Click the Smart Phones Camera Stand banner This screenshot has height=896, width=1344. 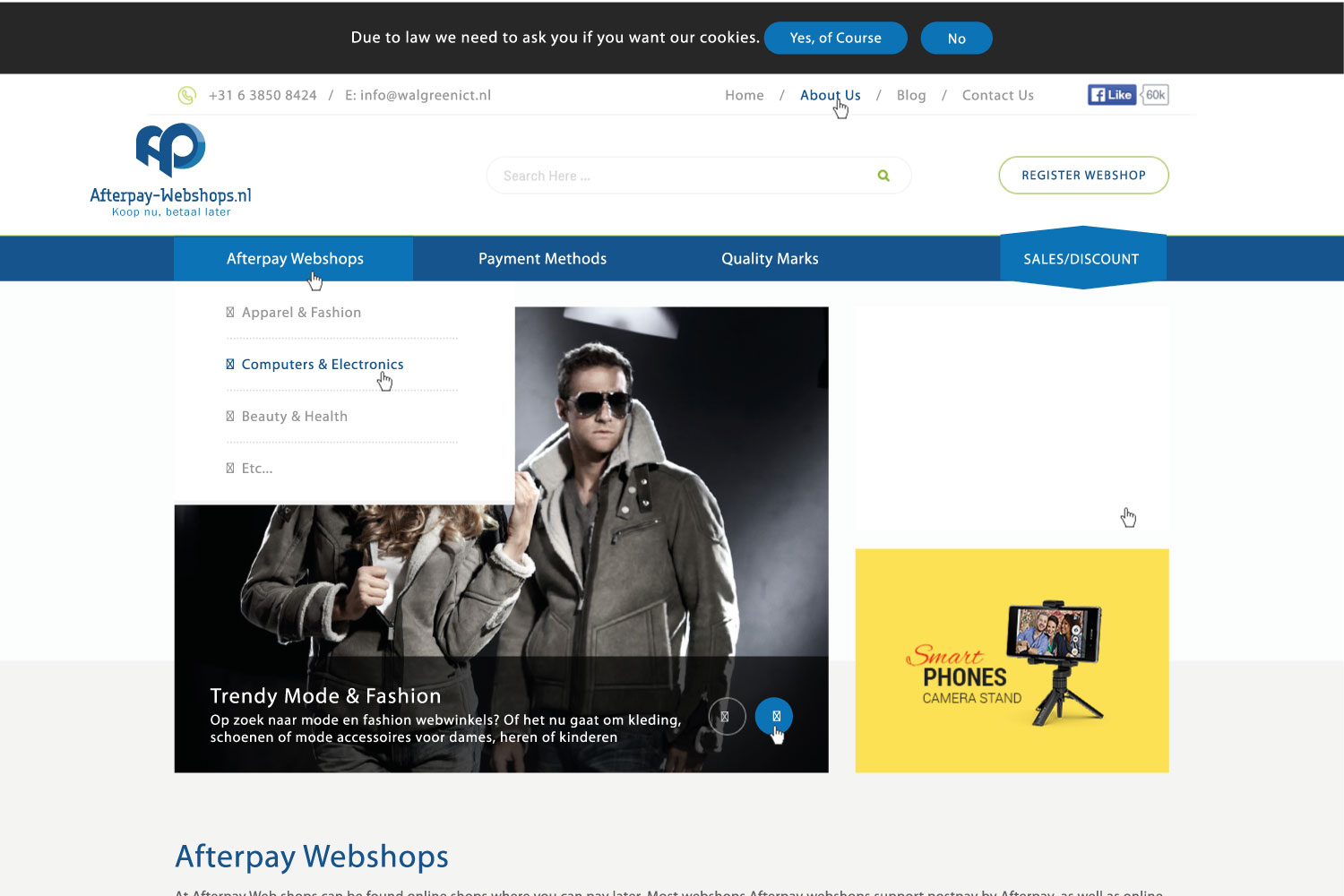(x=1012, y=660)
